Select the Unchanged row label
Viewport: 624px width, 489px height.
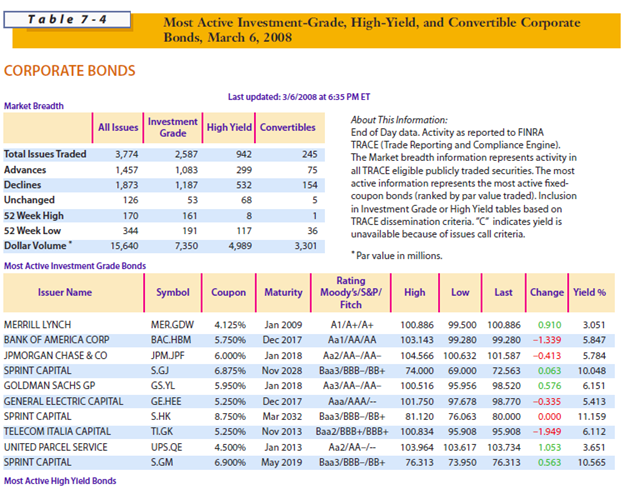pyautogui.click(x=29, y=200)
